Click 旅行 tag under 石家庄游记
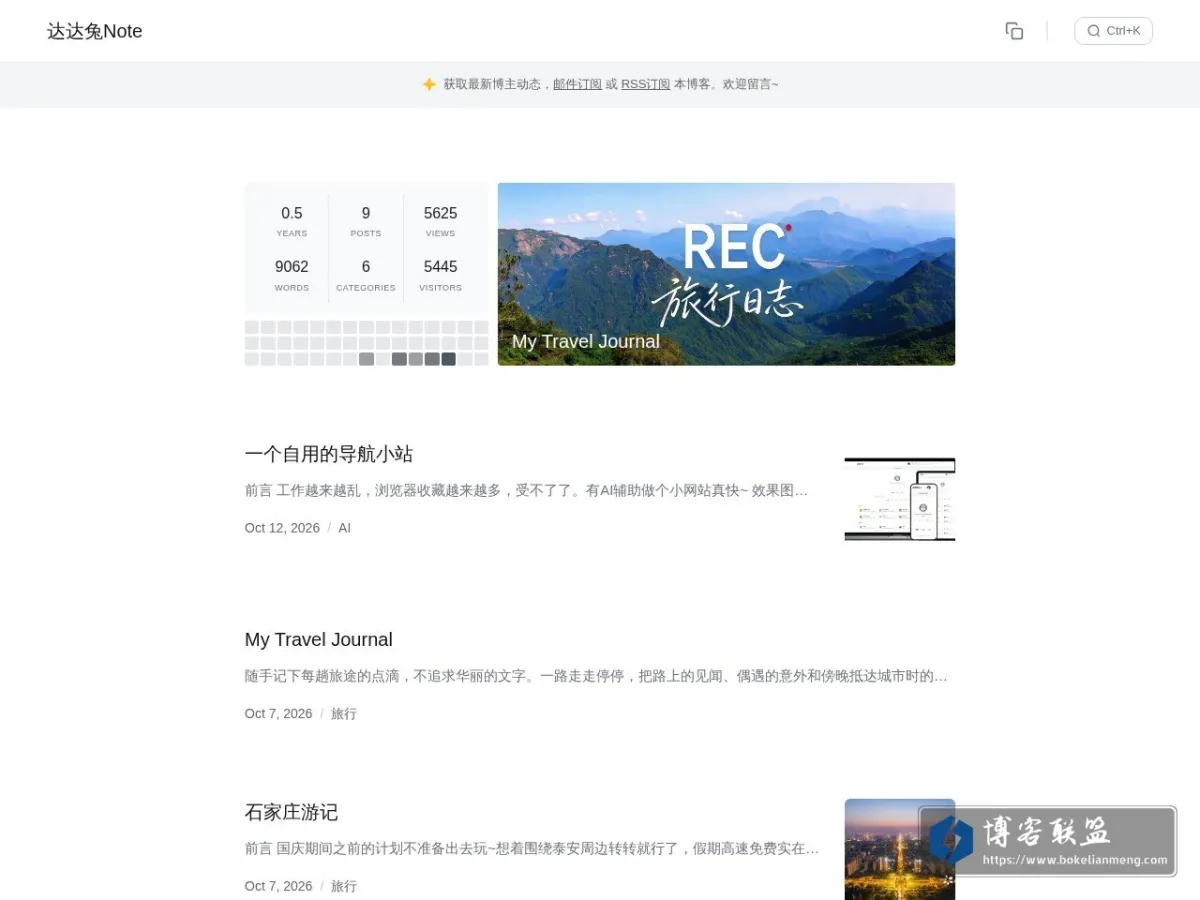The image size is (1200, 900). 344,886
